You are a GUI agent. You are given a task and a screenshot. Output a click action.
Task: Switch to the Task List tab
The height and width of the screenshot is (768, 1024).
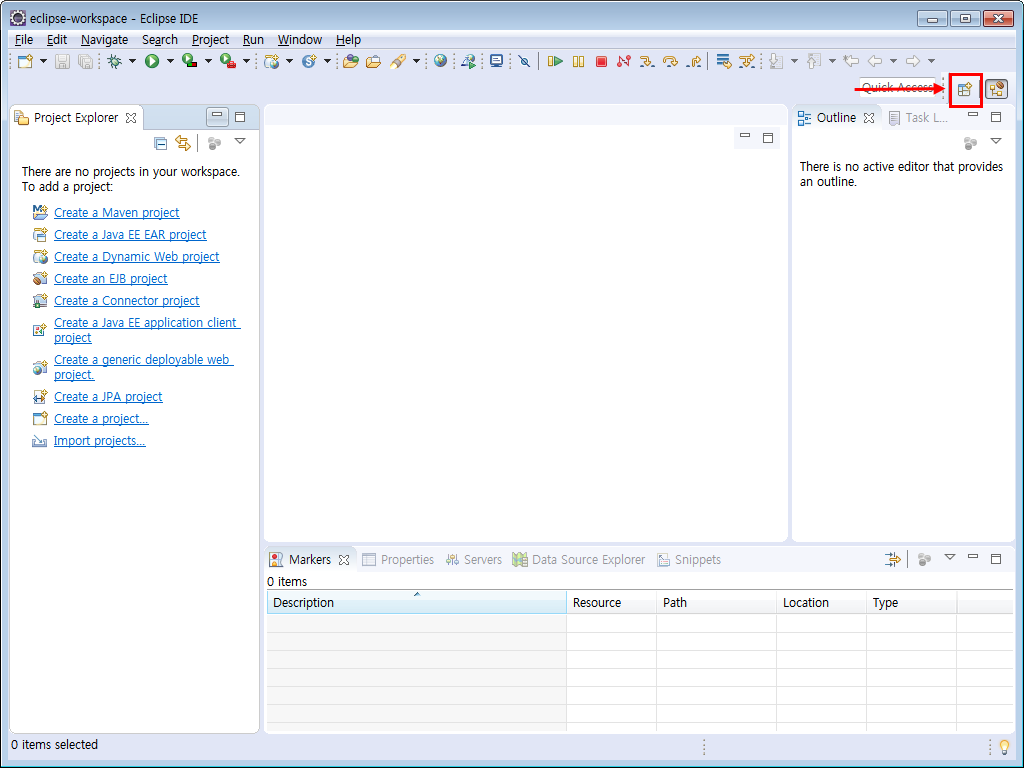coord(918,118)
